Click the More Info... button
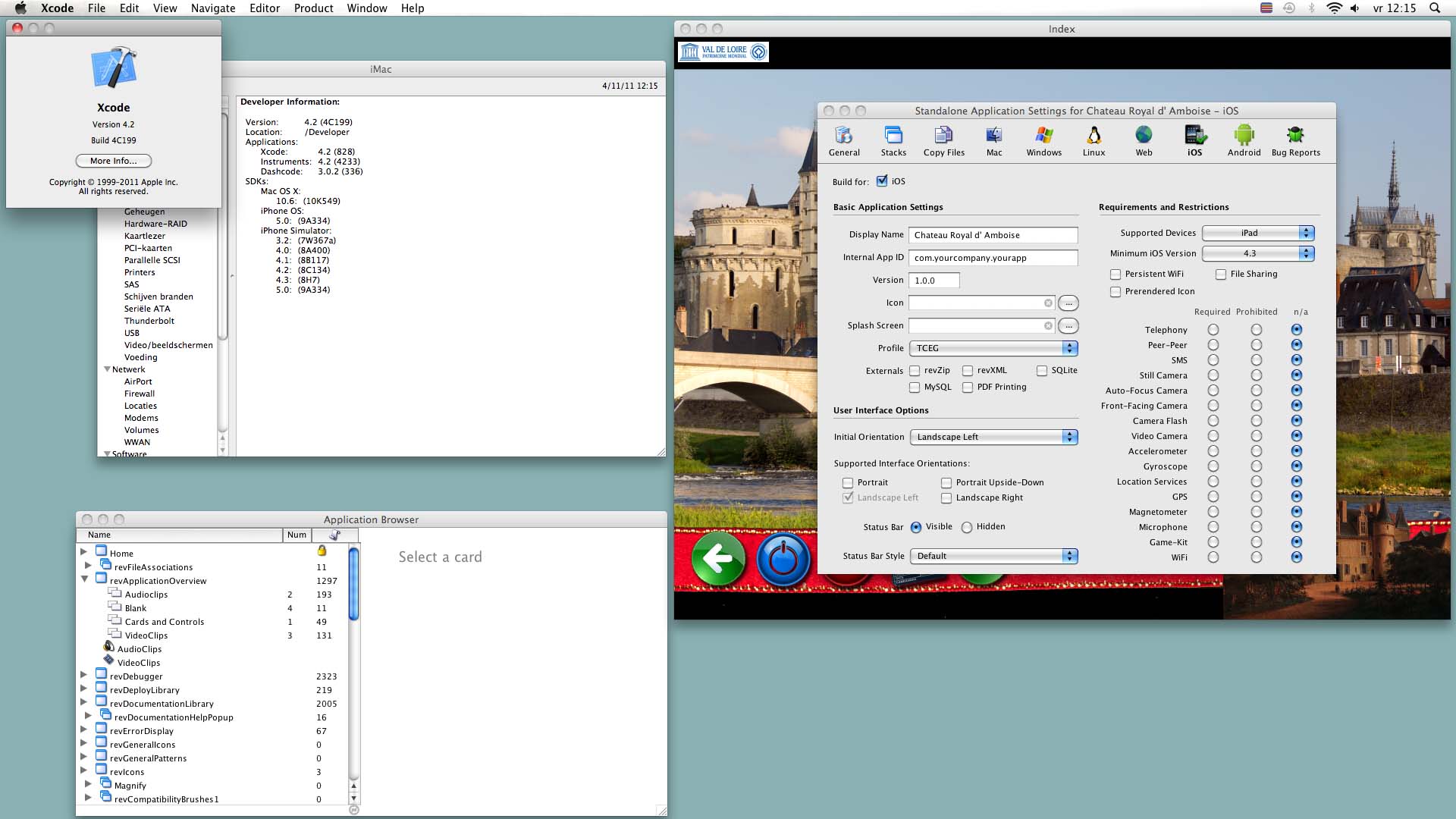 (x=114, y=161)
